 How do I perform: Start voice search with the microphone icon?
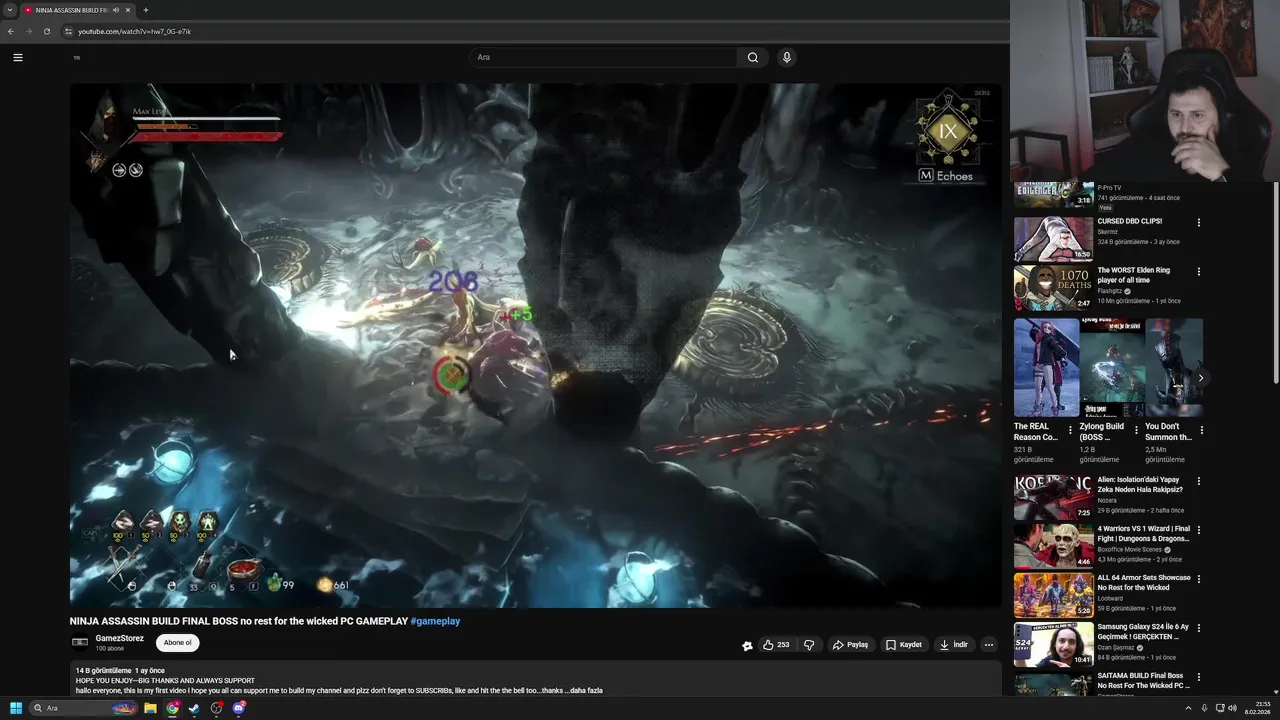[x=787, y=57]
